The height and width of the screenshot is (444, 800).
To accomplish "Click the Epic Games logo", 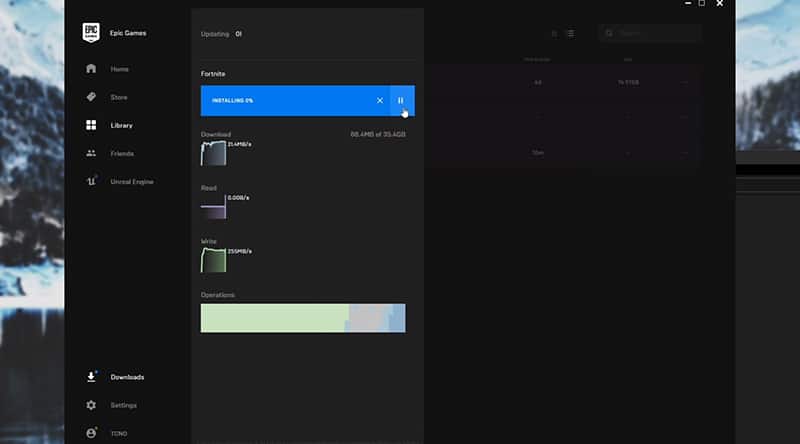I will tap(92, 33).
